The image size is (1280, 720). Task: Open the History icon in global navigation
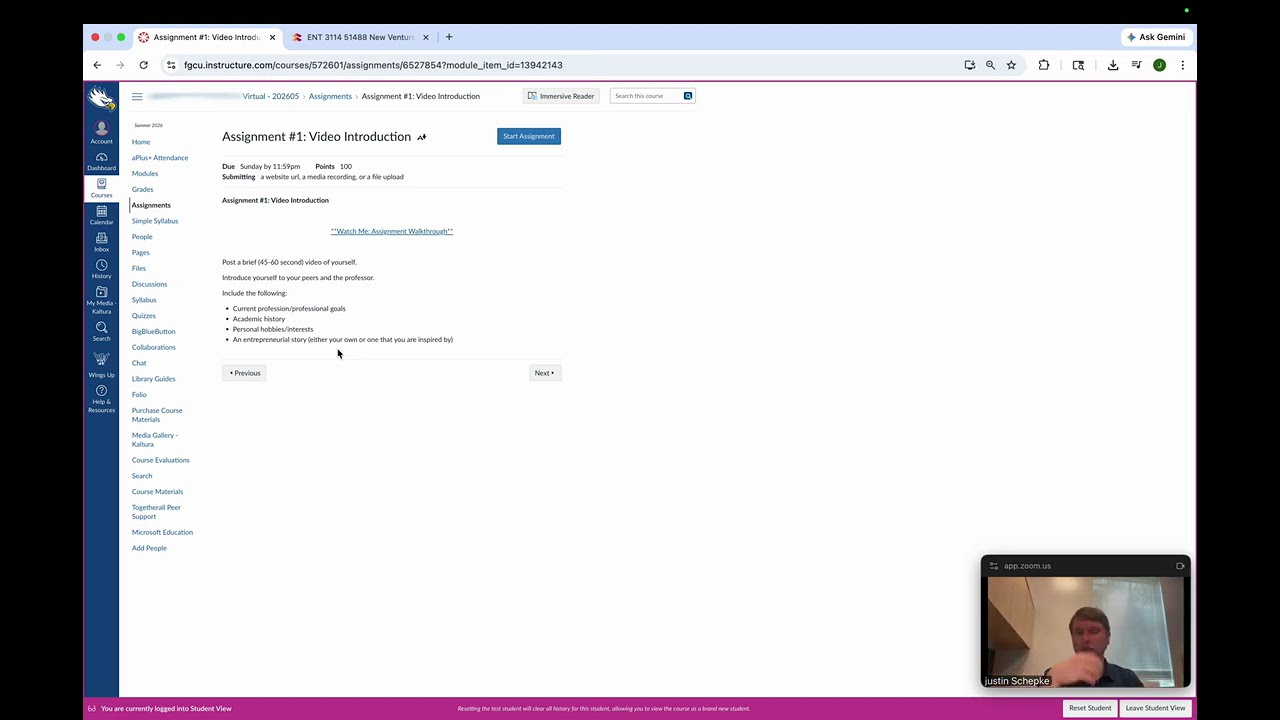click(x=101, y=269)
